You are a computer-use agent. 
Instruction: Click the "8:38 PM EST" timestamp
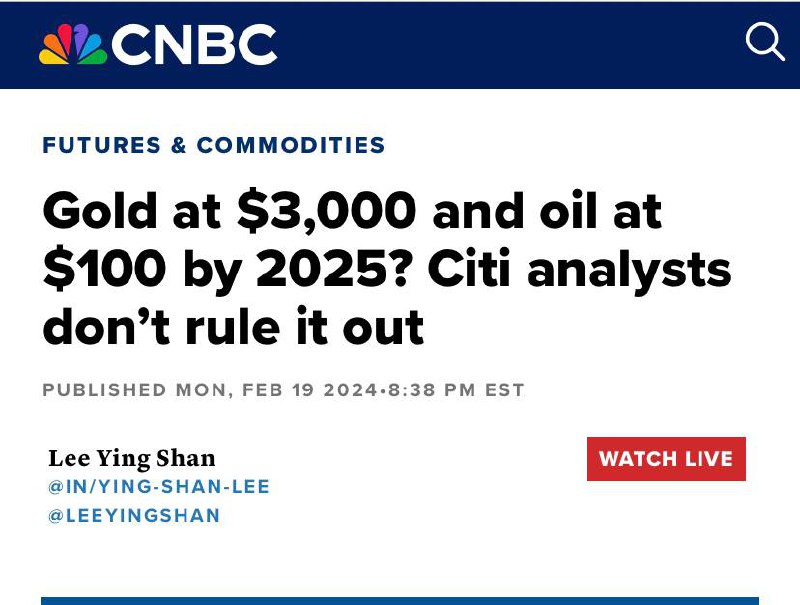tap(456, 390)
